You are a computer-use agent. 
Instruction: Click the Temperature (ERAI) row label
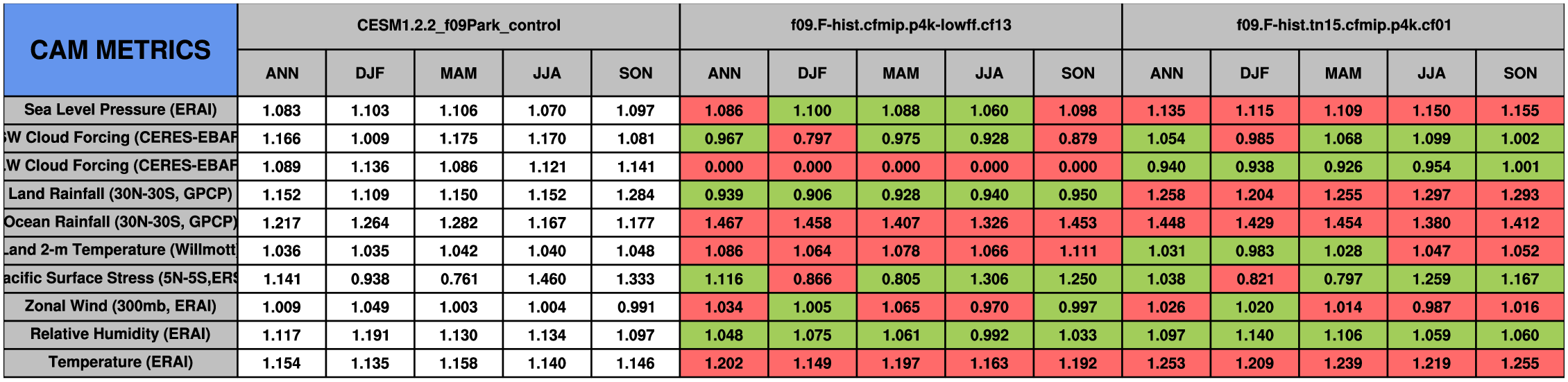coord(121,363)
